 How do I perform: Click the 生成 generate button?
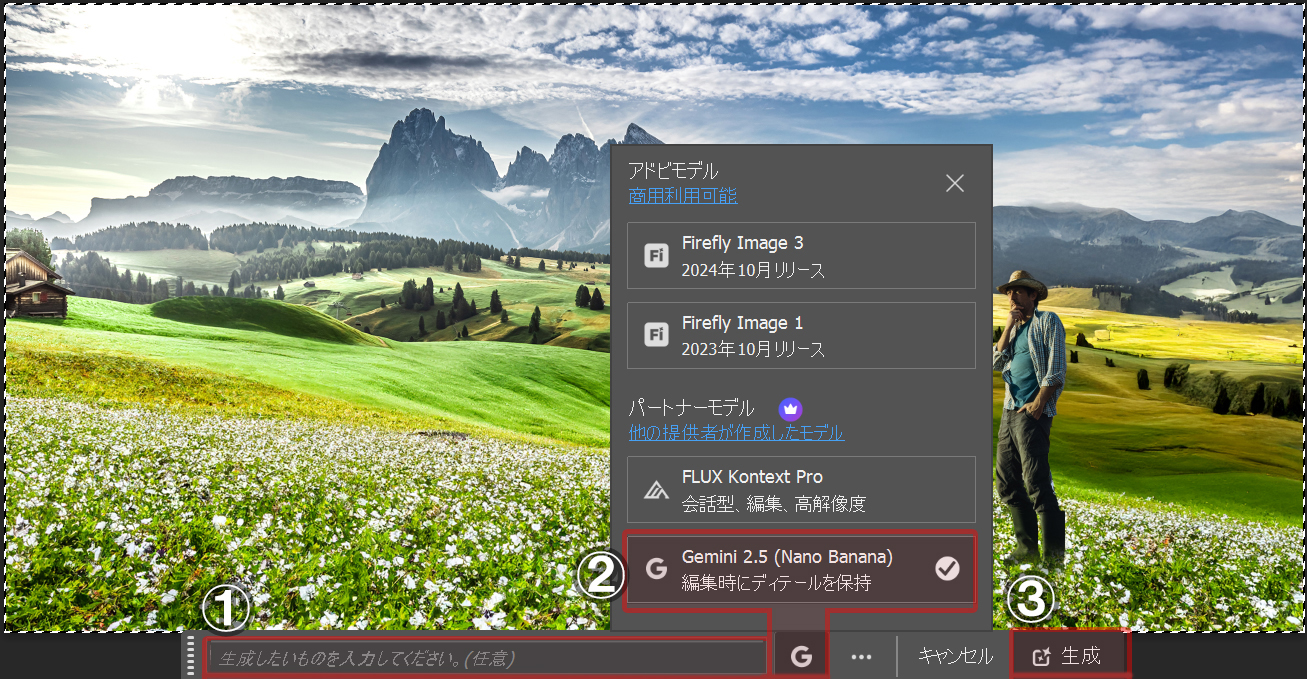pyautogui.click(x=1069, y=656)
